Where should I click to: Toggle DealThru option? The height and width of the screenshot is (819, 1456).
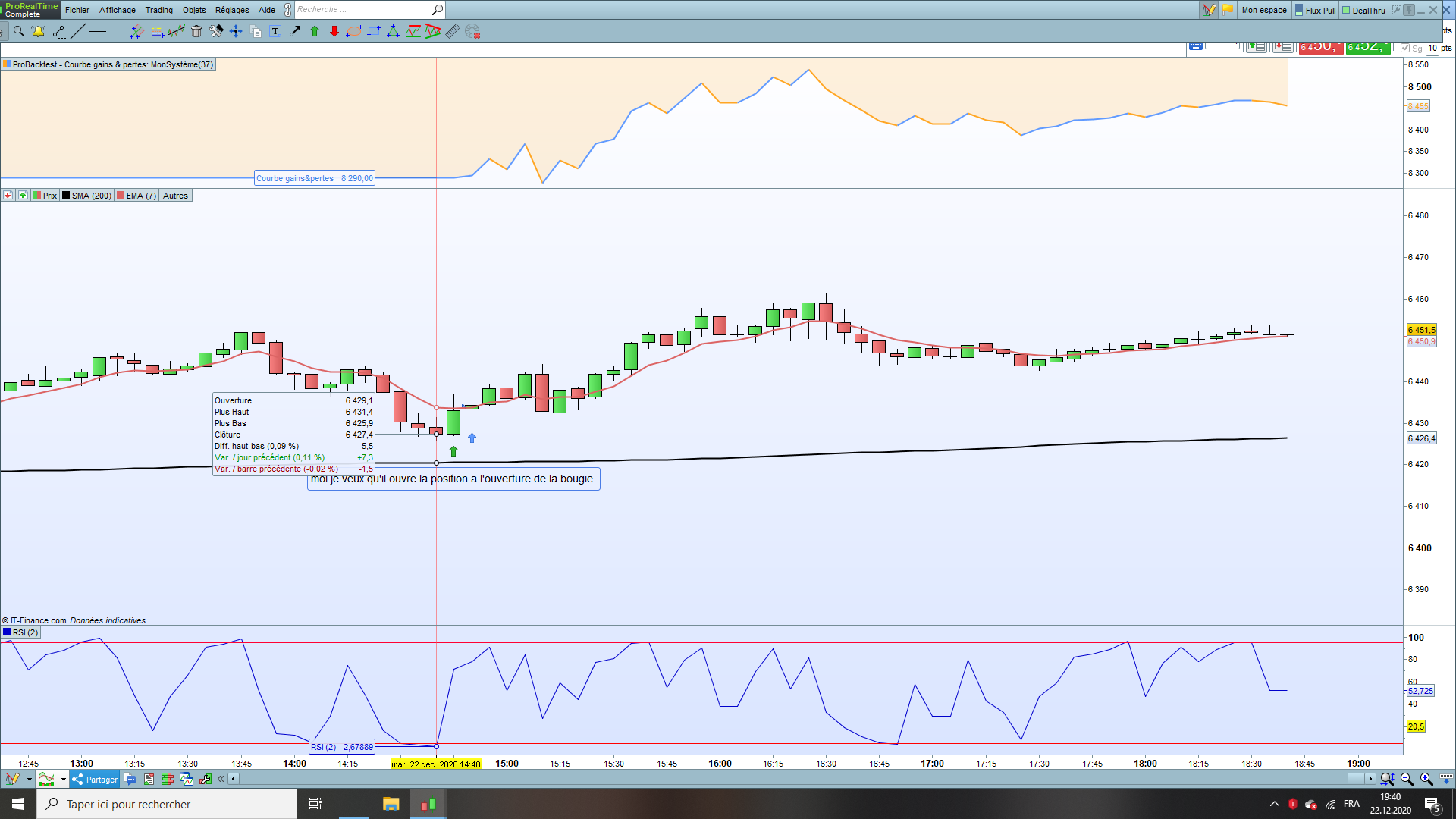[1363, 10]
